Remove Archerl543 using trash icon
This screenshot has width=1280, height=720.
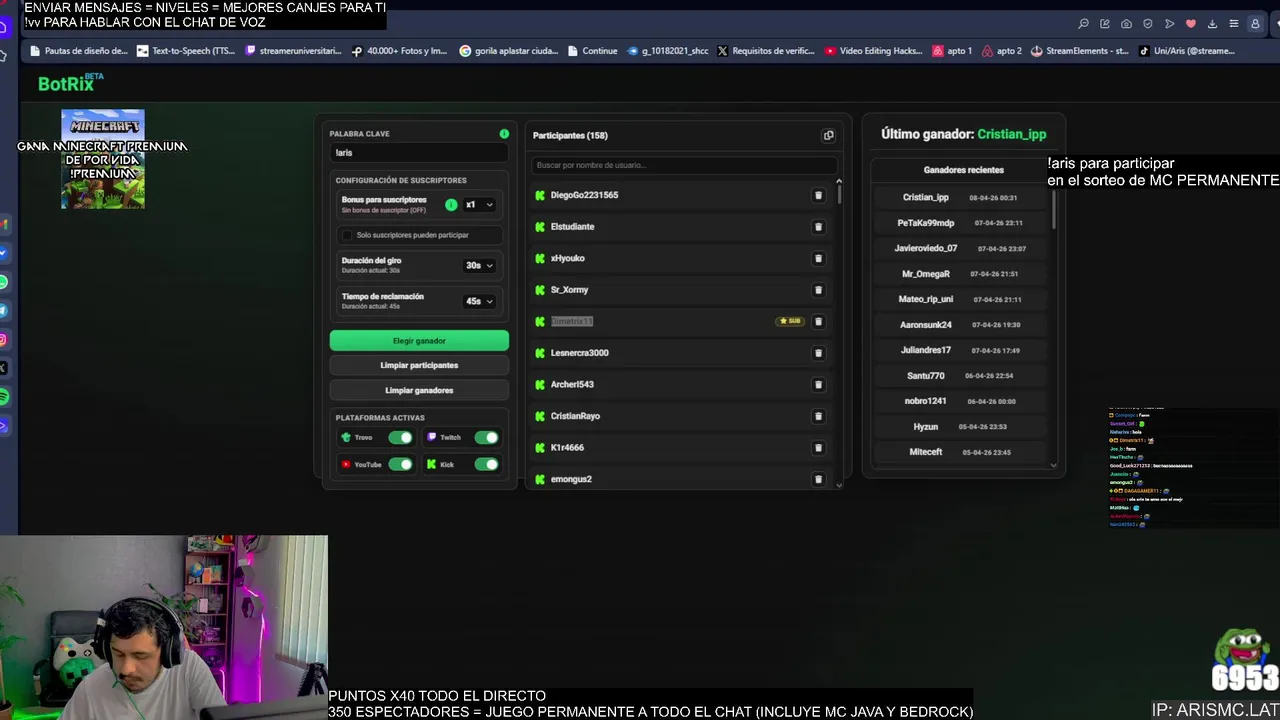[818, 385]
